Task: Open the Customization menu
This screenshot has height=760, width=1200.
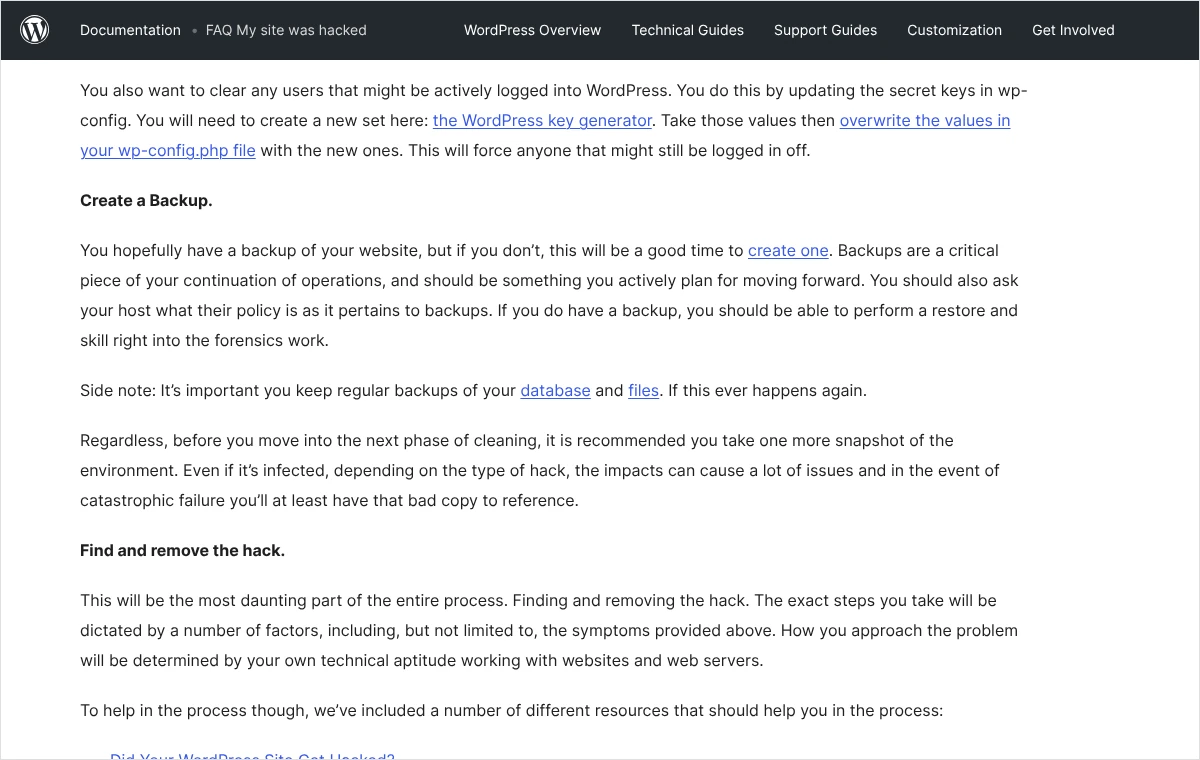Action: (x=954, y=30)
